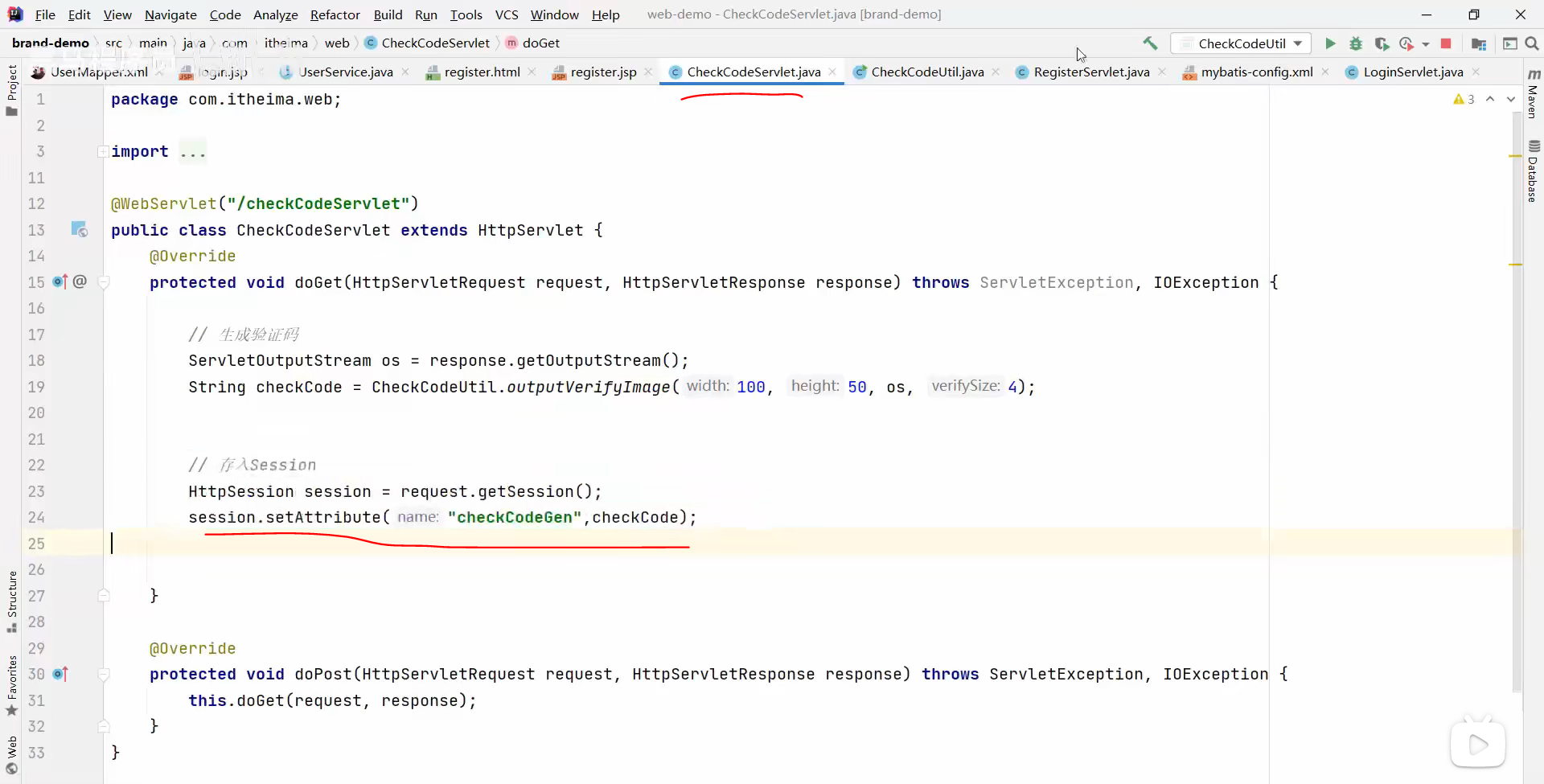Screen dimensions: 1544x784
Task: Click the doPost closing brace fold marker
Action: (x=104, y=726)
